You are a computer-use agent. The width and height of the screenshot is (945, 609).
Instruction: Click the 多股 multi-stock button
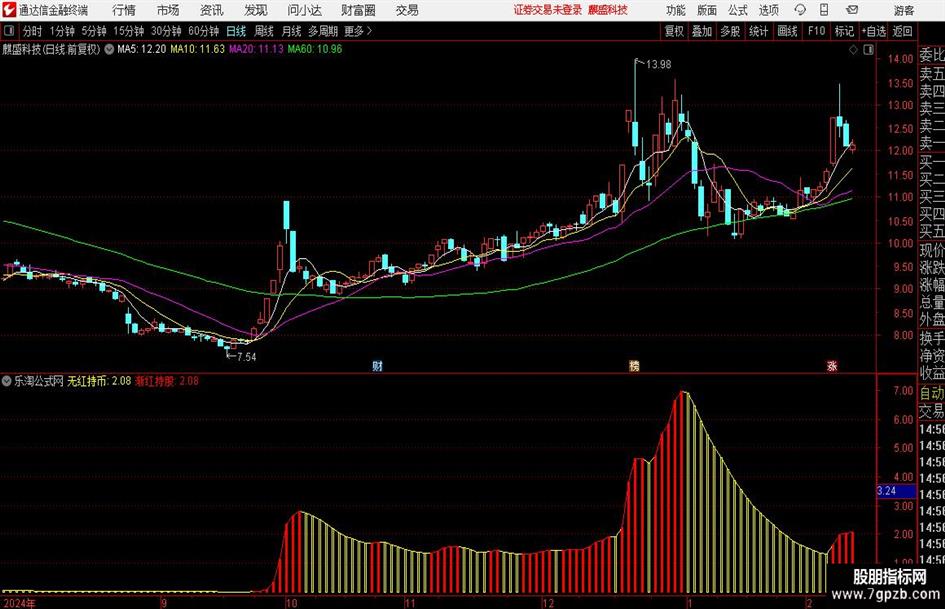(730, 31)
